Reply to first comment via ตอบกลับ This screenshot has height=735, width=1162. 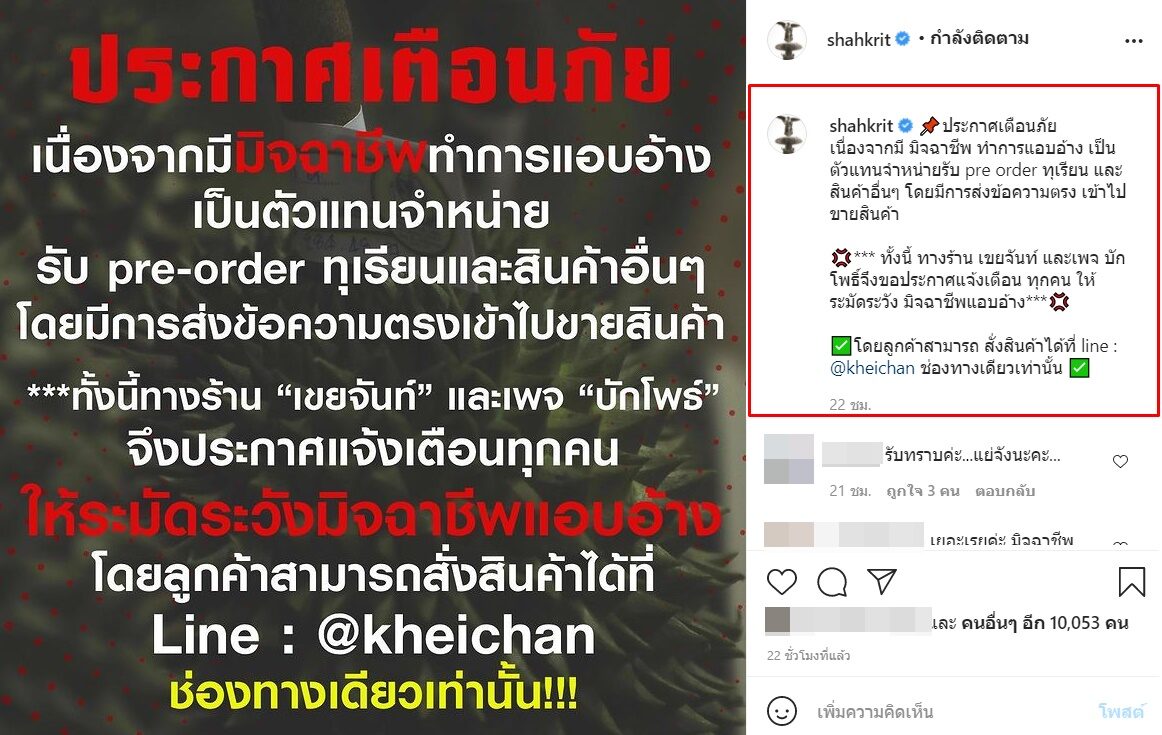[1004, 491]
